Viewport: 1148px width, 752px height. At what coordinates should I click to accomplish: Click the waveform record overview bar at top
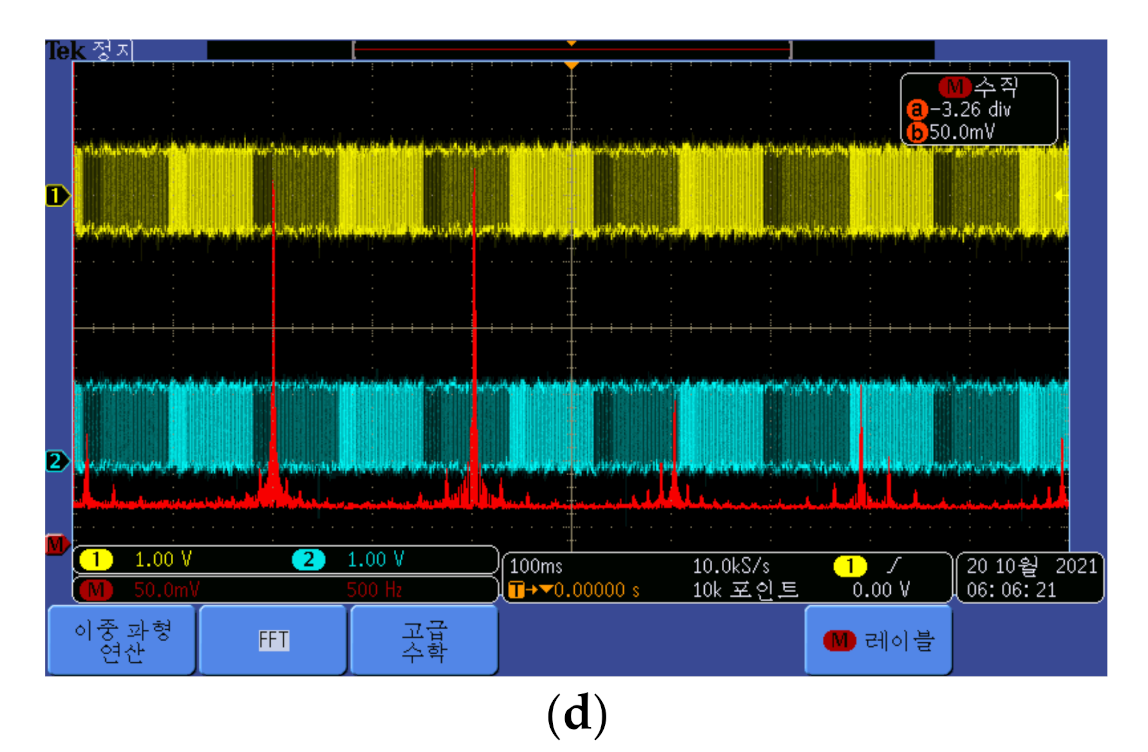[x=571, y=50]
